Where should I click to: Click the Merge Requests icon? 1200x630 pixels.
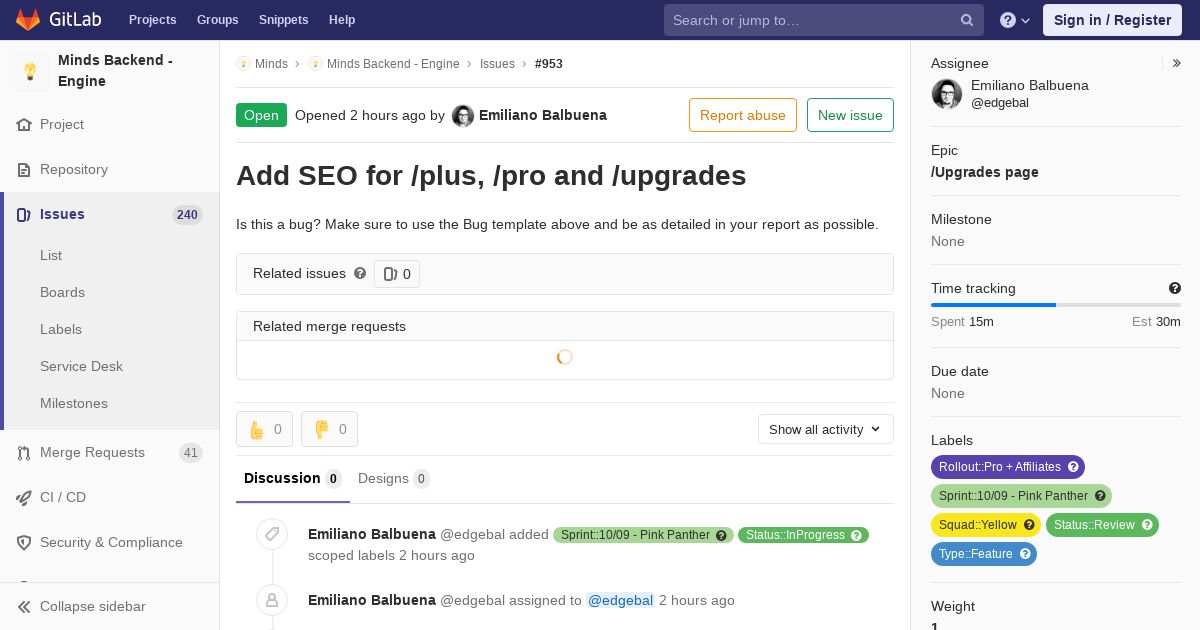24,453
